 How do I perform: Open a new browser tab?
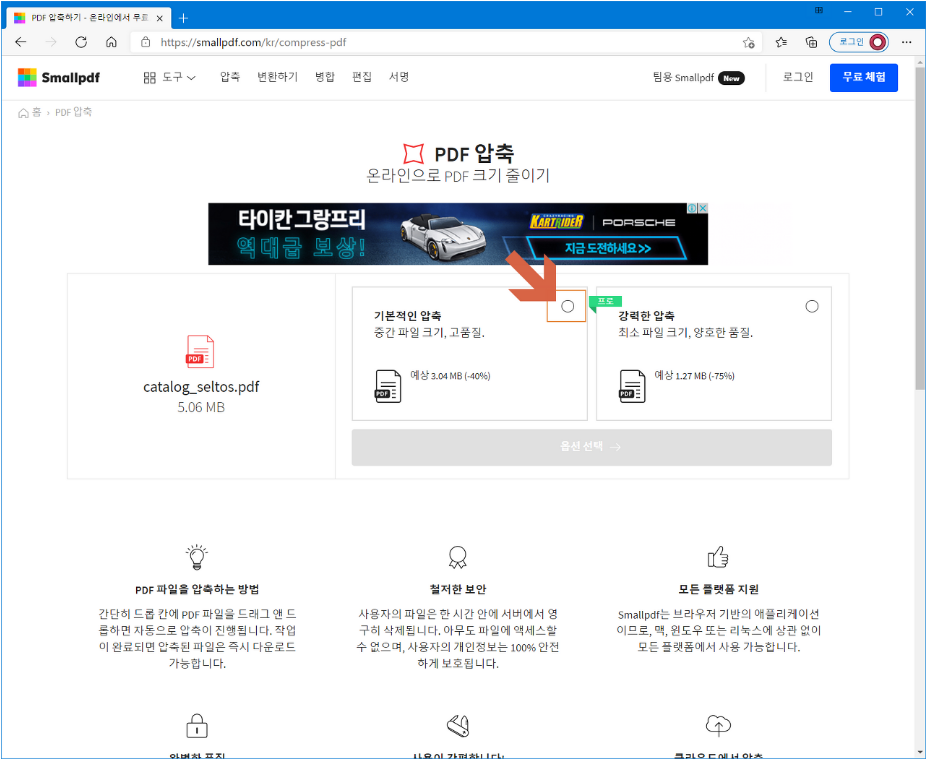pos(183,18)
